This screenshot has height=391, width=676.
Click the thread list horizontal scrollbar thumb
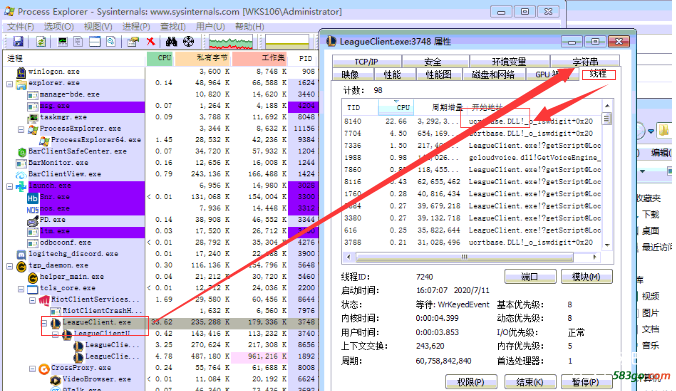click(x=465, y=257)
